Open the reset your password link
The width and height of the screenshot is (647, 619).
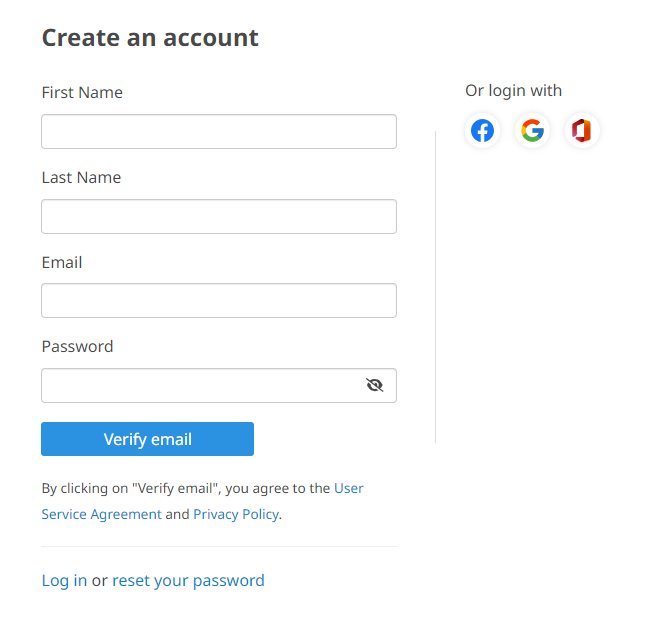188,581
